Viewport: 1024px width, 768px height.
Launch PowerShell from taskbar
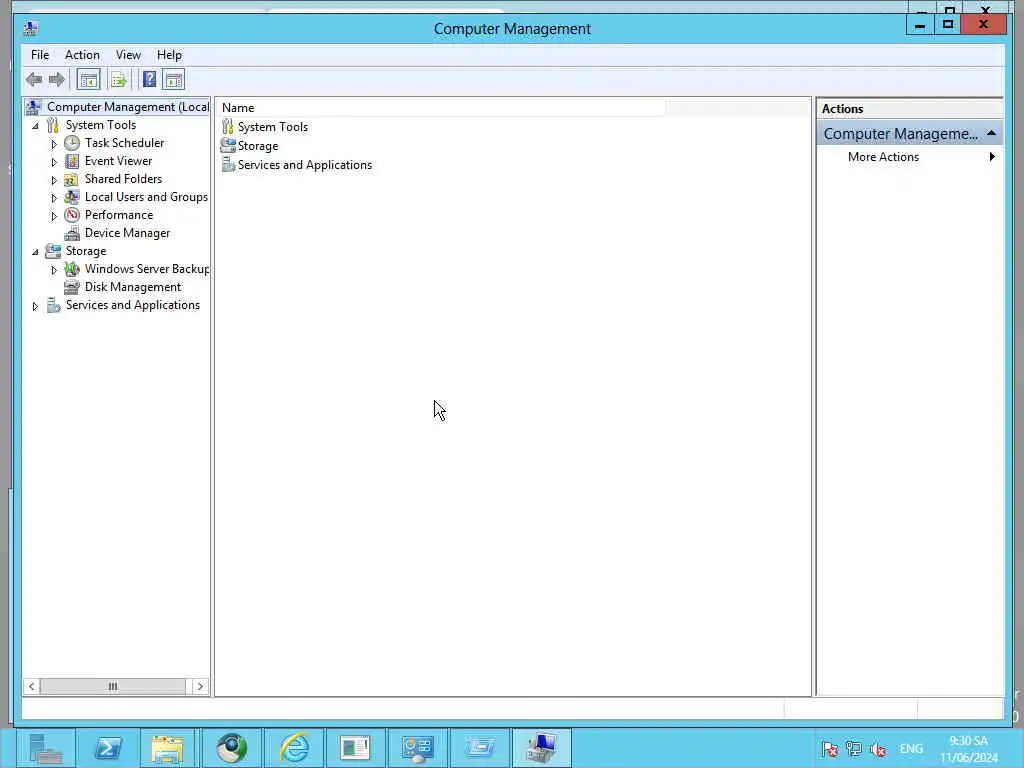click(x=108, y=748)
